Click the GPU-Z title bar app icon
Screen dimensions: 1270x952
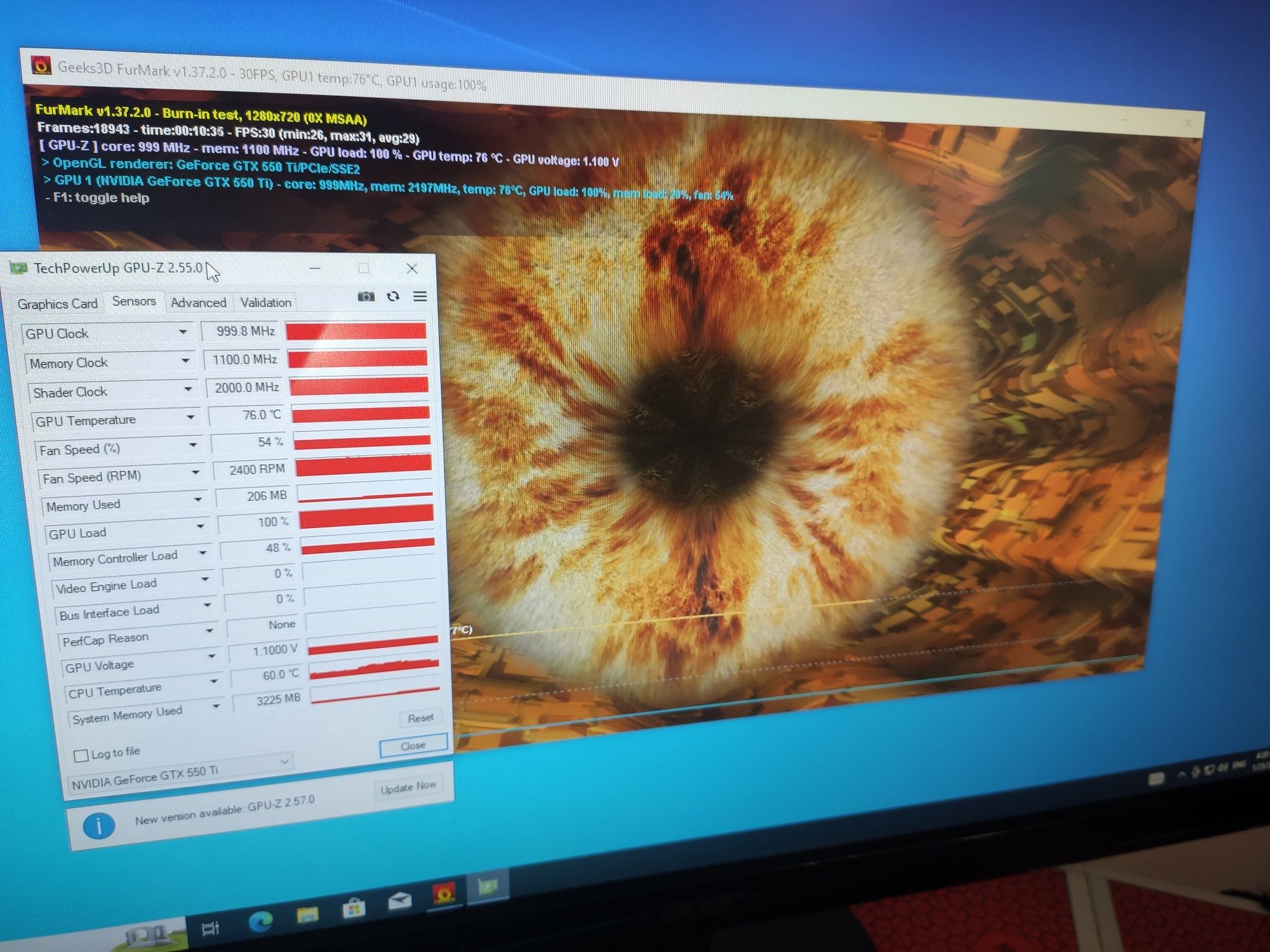click(18, 268)
